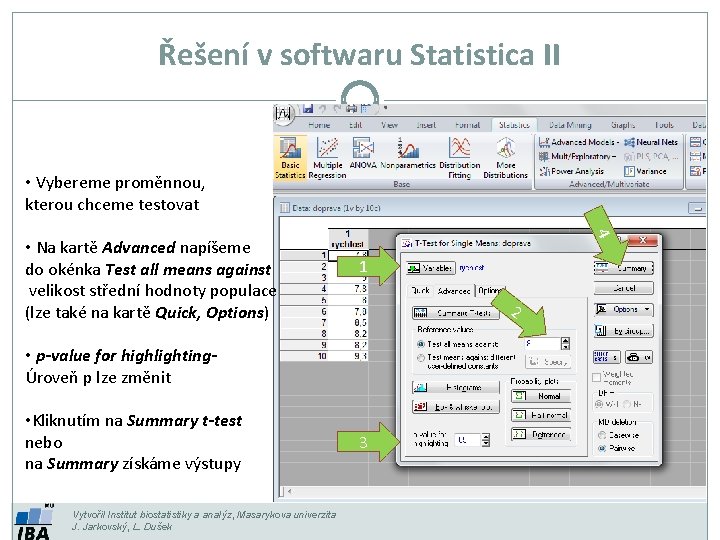Open Box & whisker plot
This screenshot has width=720, height=540.
(456, 407)
